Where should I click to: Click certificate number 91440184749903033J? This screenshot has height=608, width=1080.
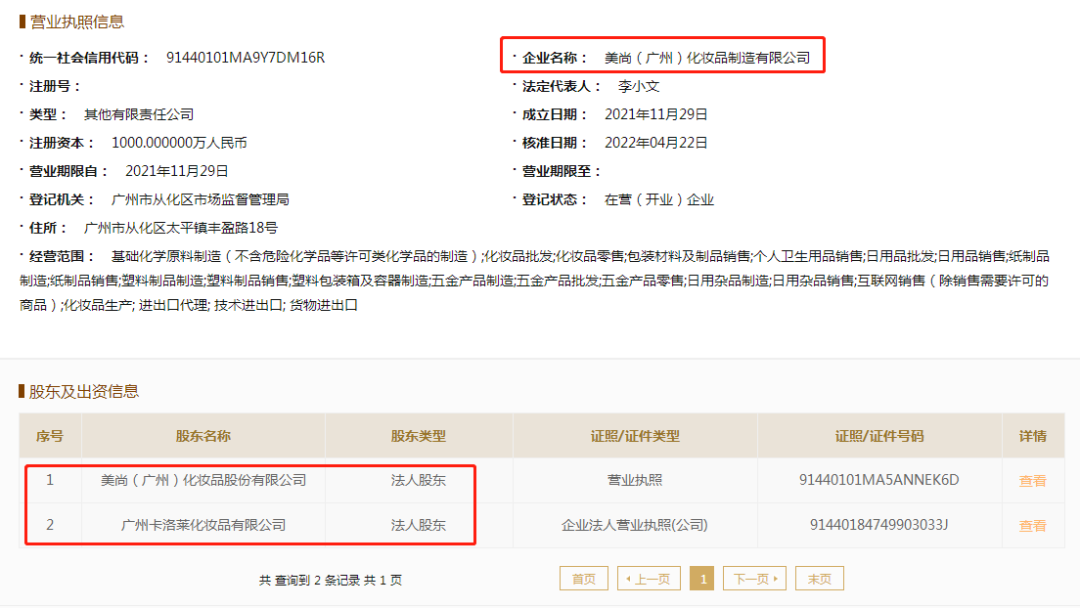(x=879, y=525)
